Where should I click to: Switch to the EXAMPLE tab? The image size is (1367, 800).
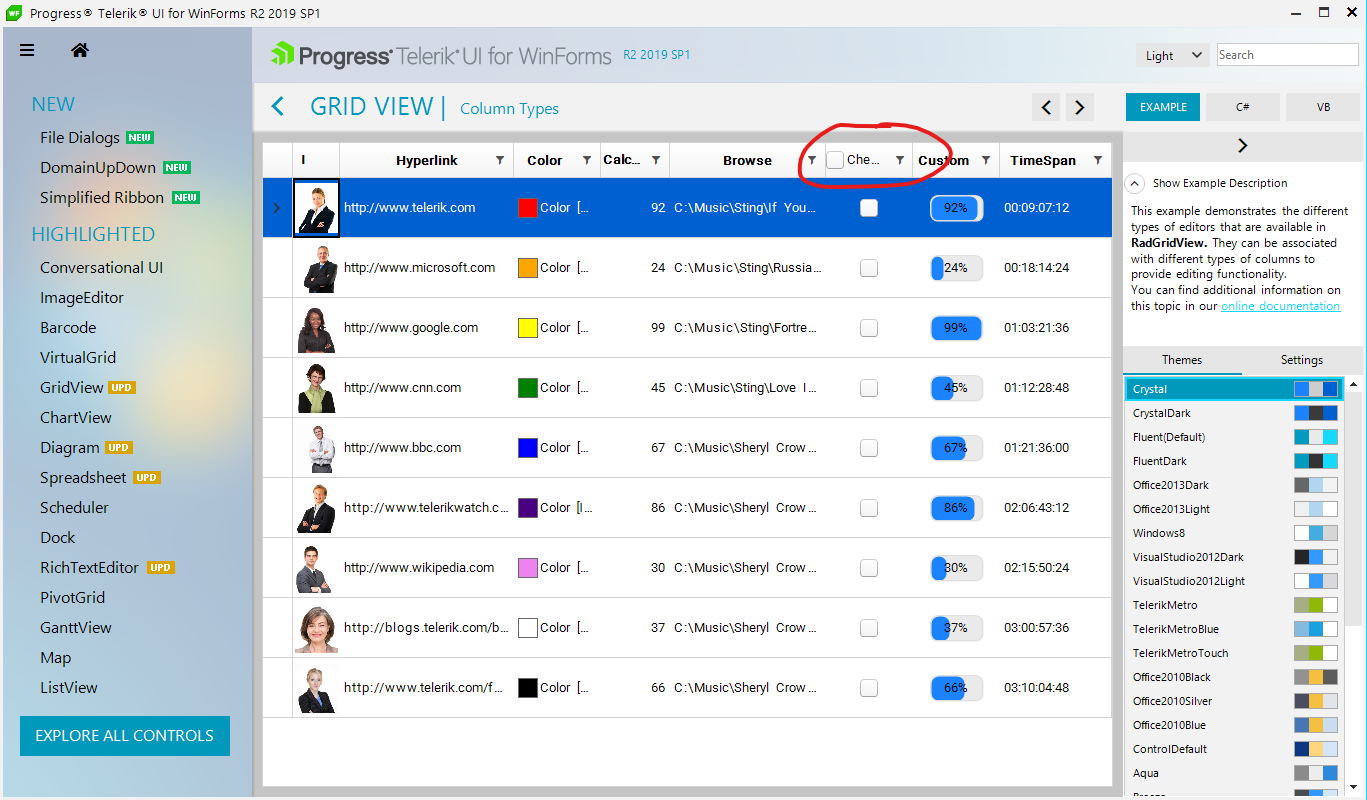(x=1163, y=107)
